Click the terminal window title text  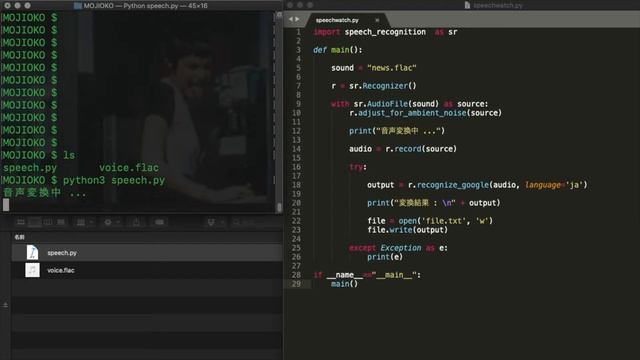pos(145,6)
